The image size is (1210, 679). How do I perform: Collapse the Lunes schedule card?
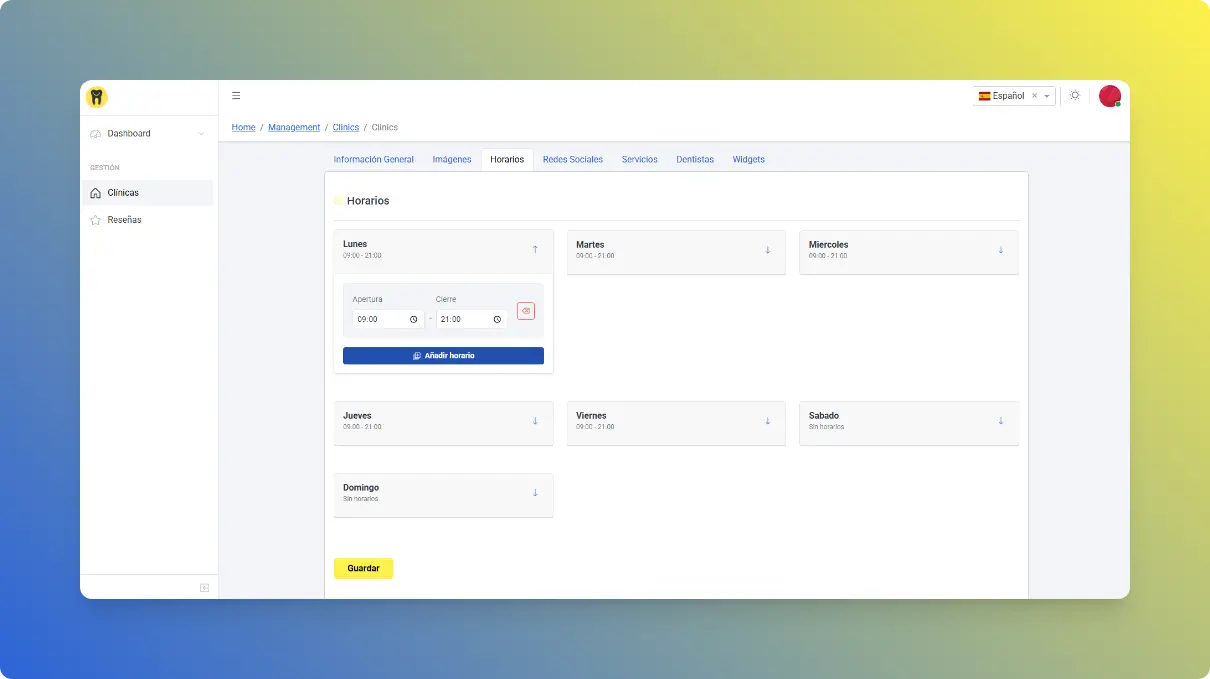tap(535, 249)
